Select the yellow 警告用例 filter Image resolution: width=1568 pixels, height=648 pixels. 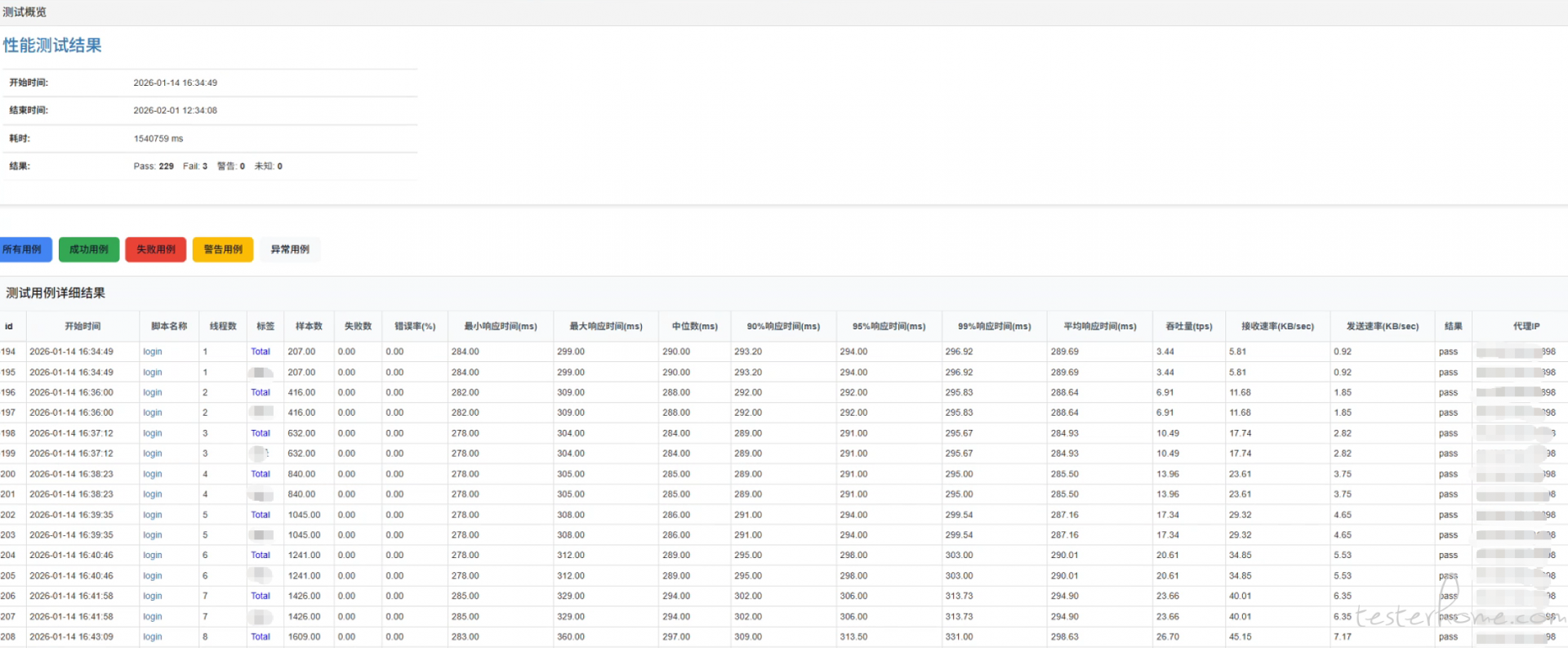pos(223,249)
